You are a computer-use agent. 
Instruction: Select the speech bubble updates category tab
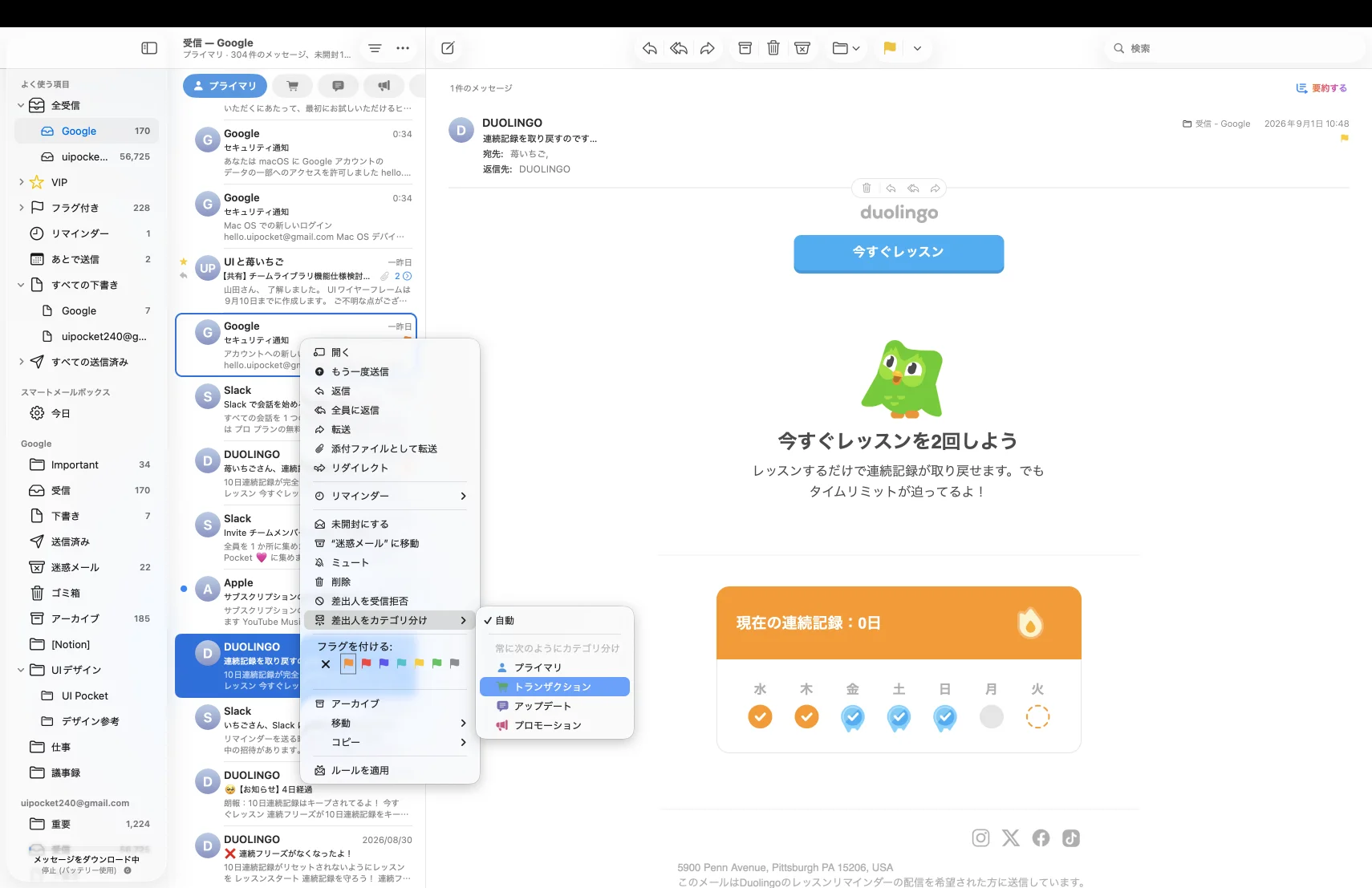point(339,86)
